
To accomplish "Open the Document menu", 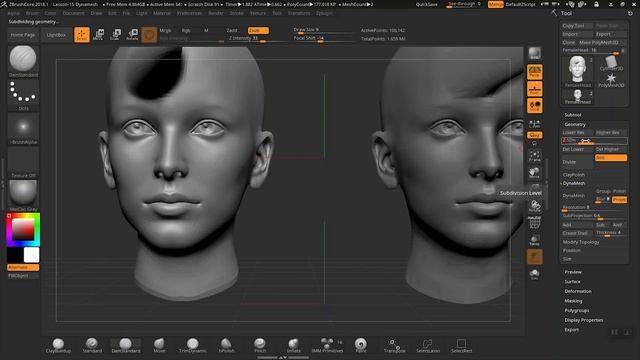I will coord(73,13).
